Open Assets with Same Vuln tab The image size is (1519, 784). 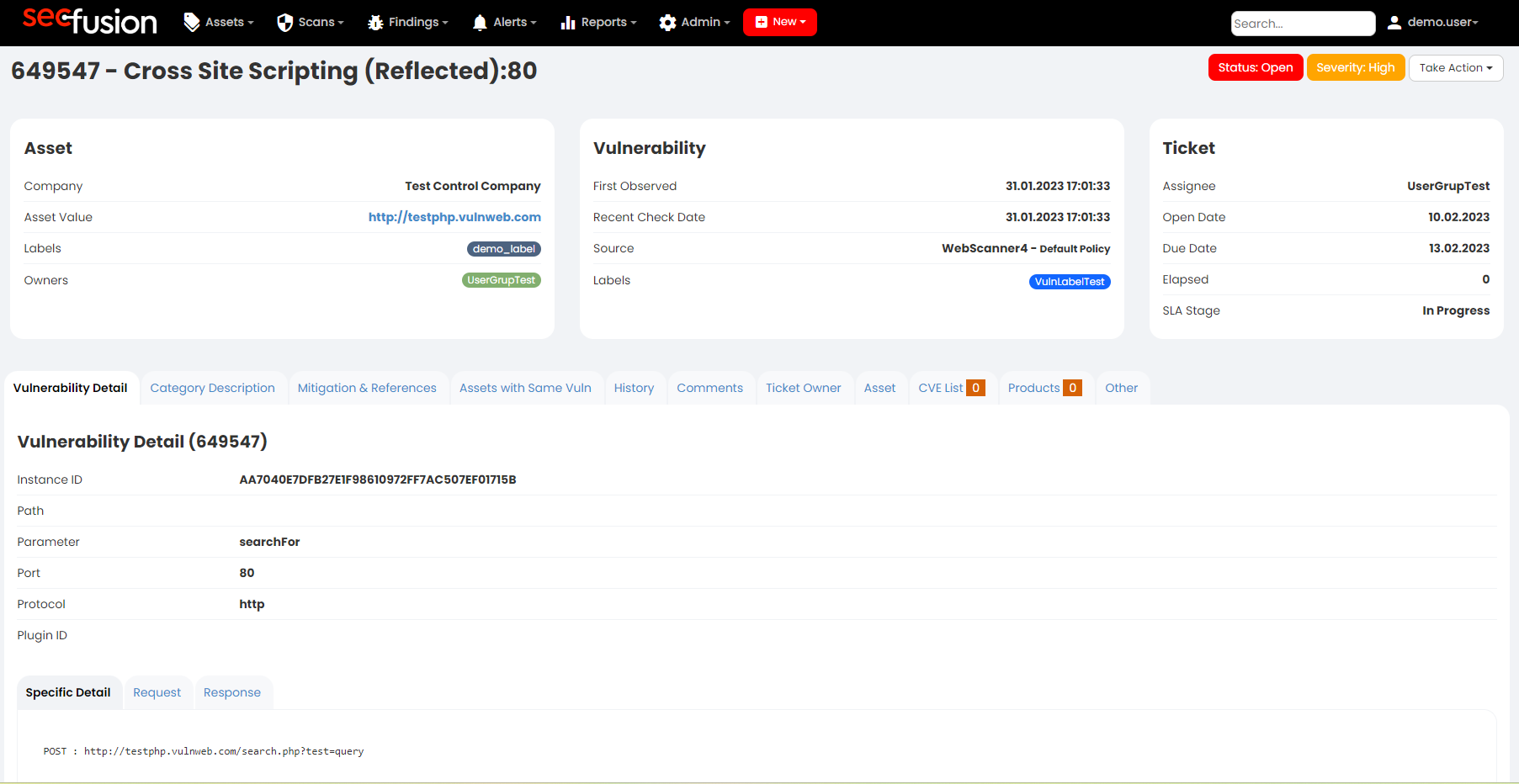525,388
